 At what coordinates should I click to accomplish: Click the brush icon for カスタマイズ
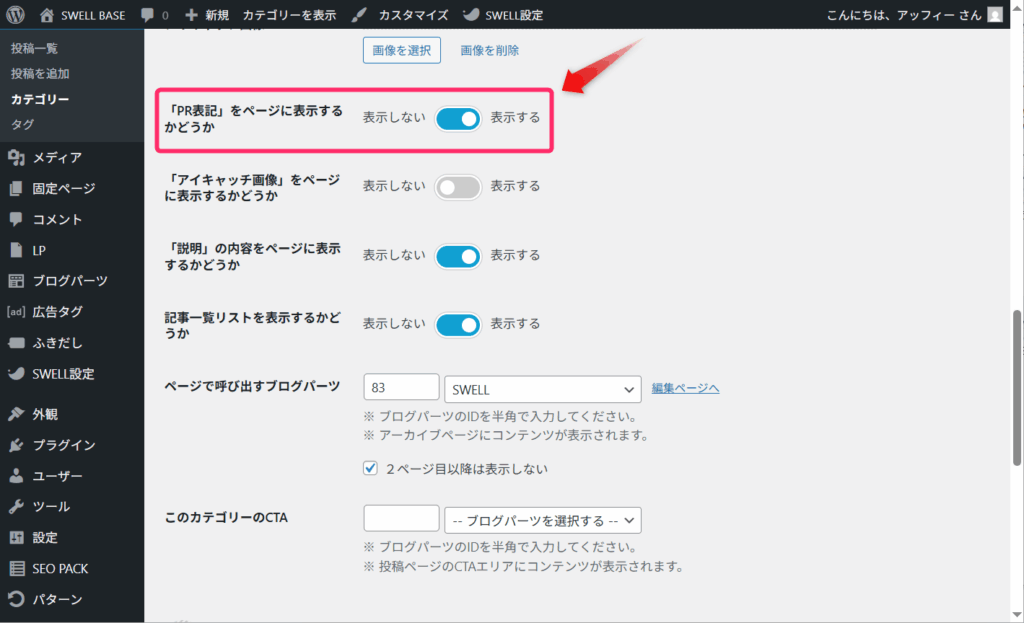click(359, 14)
